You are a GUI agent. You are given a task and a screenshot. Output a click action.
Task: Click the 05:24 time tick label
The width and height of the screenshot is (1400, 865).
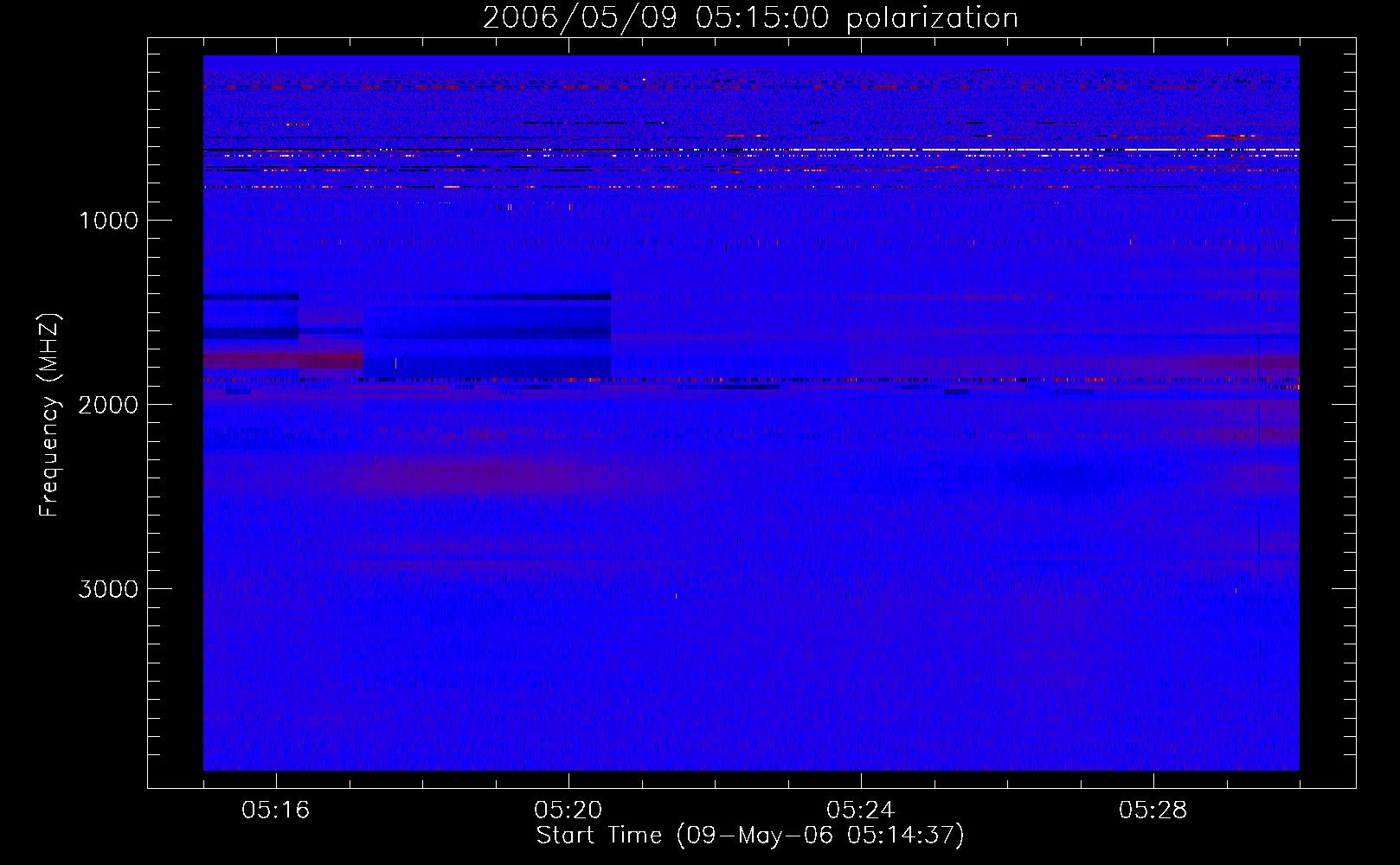[861, 811]
